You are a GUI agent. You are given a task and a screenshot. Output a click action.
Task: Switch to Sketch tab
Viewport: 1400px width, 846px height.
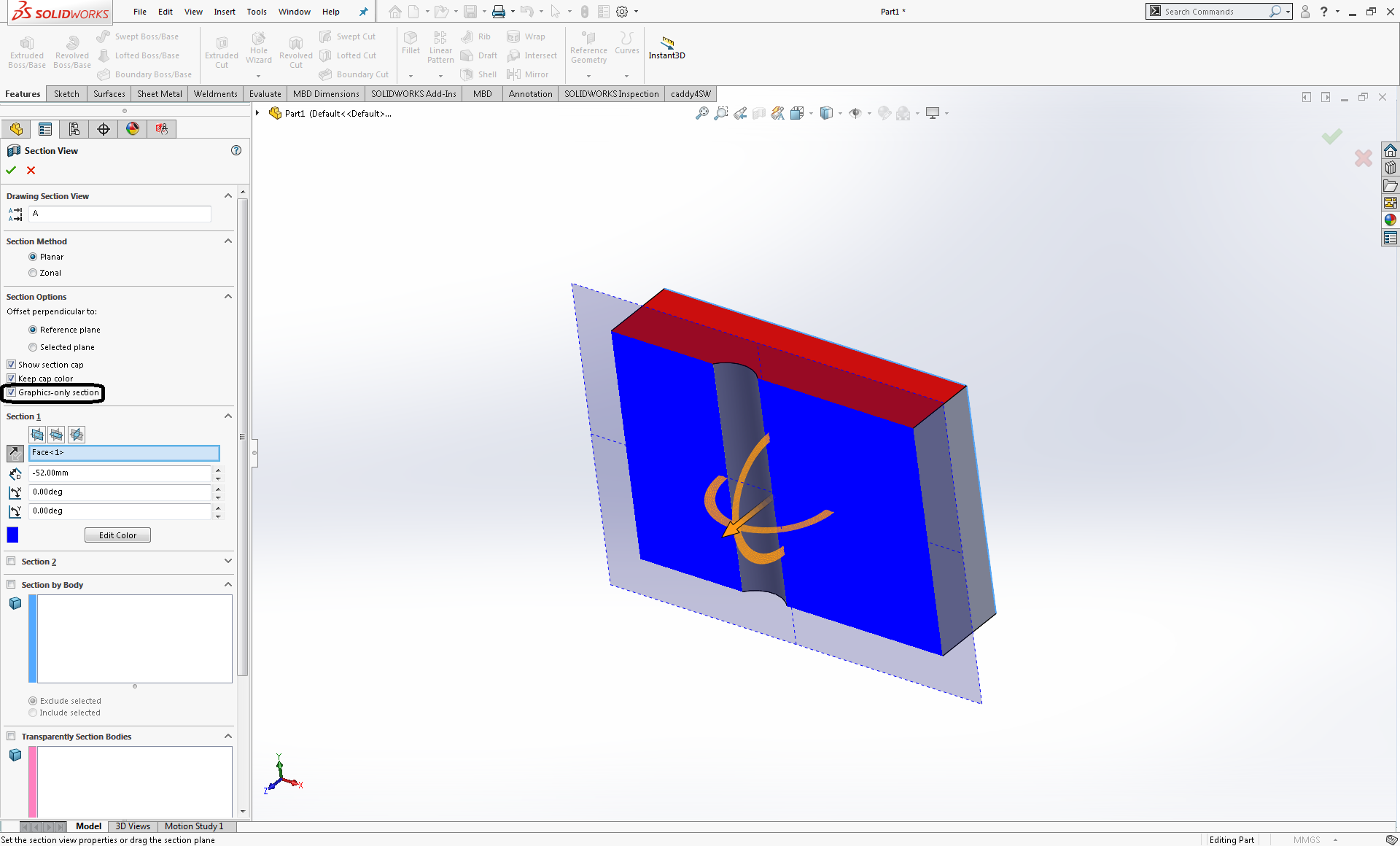click(x=66, y=94)
